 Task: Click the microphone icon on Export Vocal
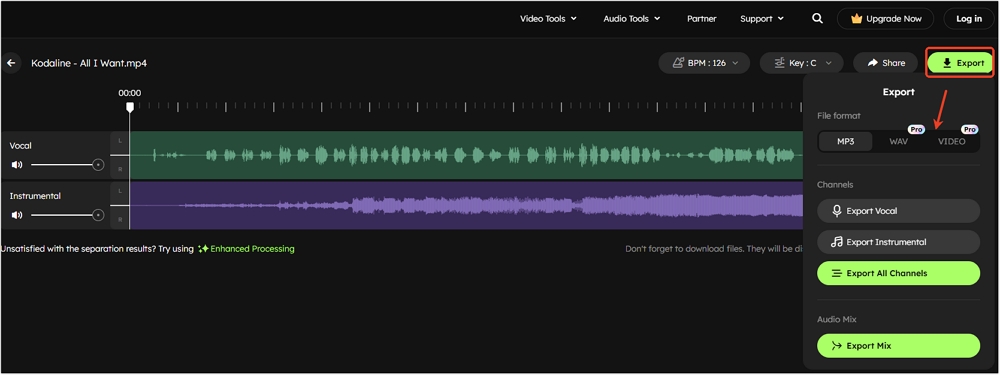click(x=837, y=211)
